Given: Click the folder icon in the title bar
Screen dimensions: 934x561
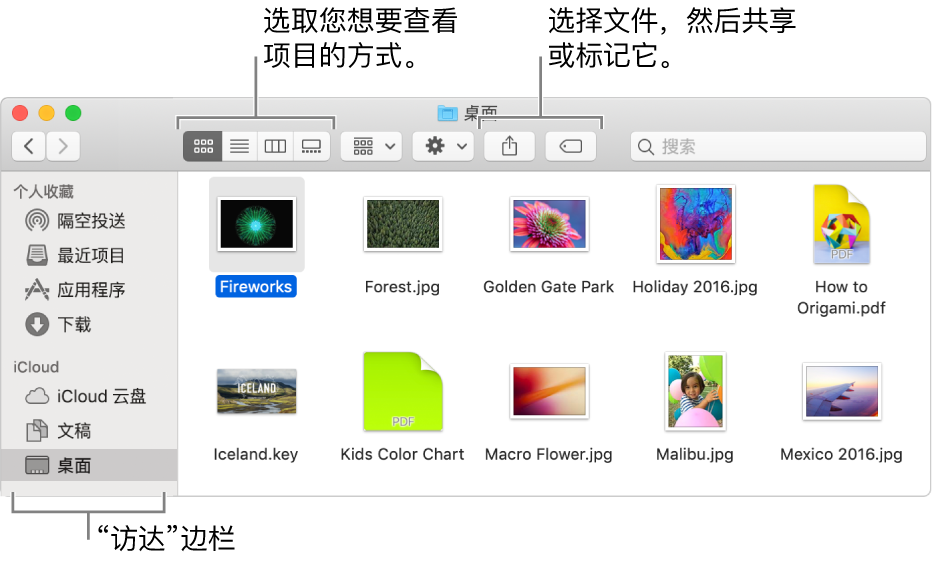Looking at the screenshot, I should click(447, 113).
